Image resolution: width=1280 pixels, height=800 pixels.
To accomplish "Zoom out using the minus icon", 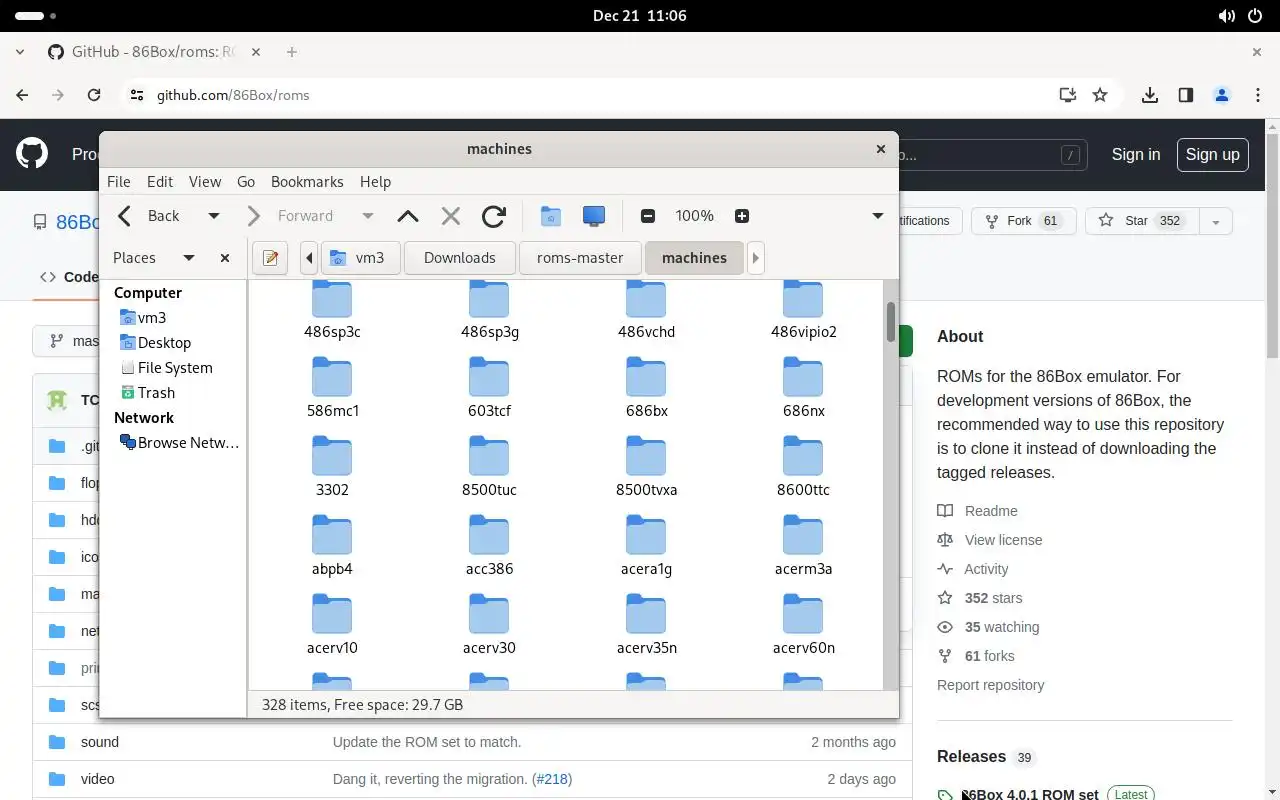I will (x=648, y=216).
